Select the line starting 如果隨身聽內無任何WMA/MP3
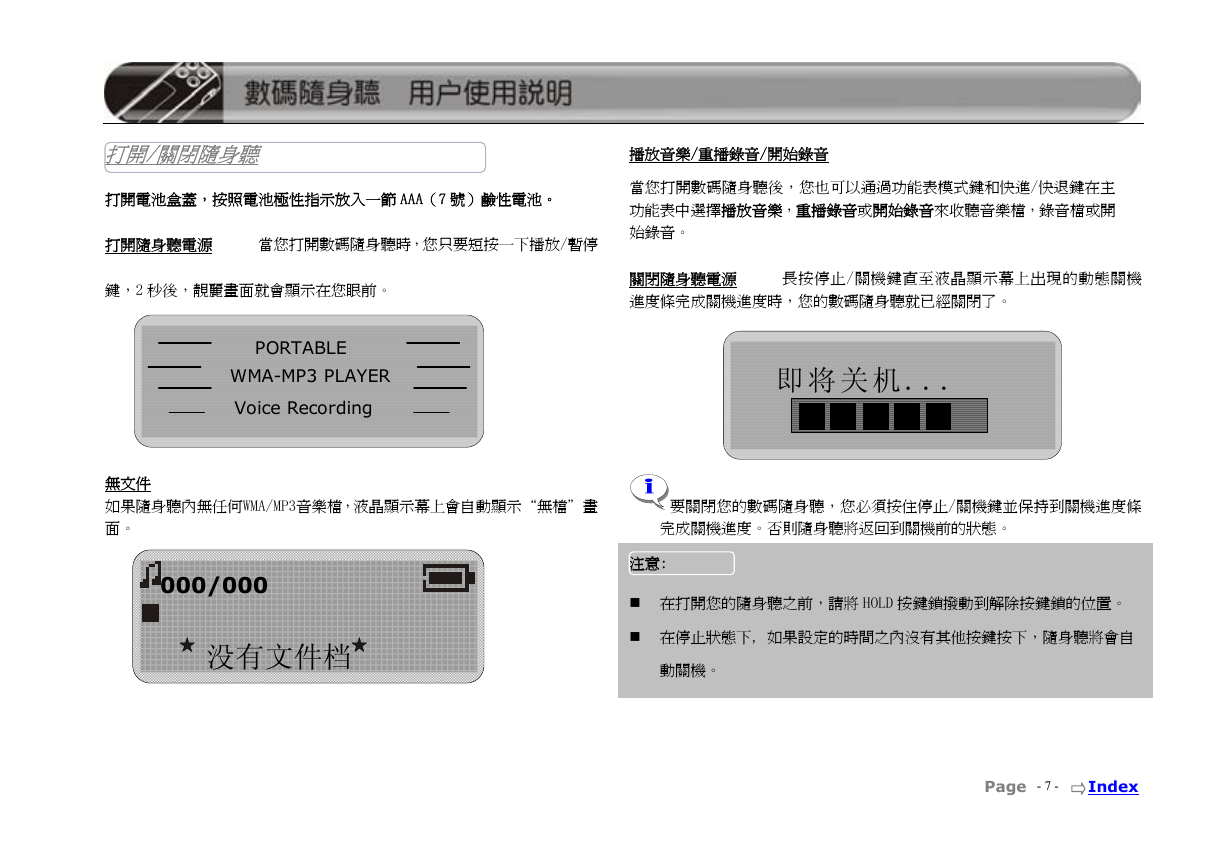The width and height of the screenshot is (1228, 868). pos(352,517)
